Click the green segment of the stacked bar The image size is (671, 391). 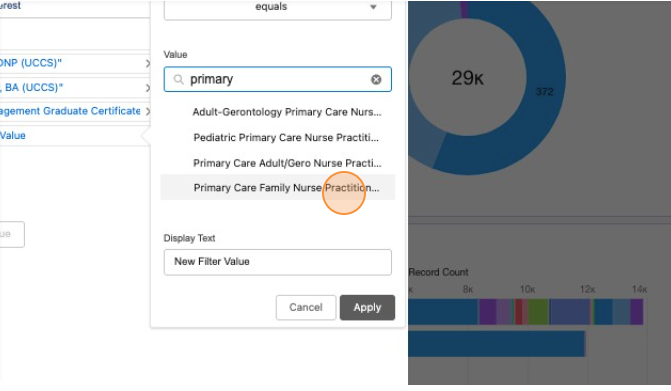pyautogui.click(x=538, y=311)
